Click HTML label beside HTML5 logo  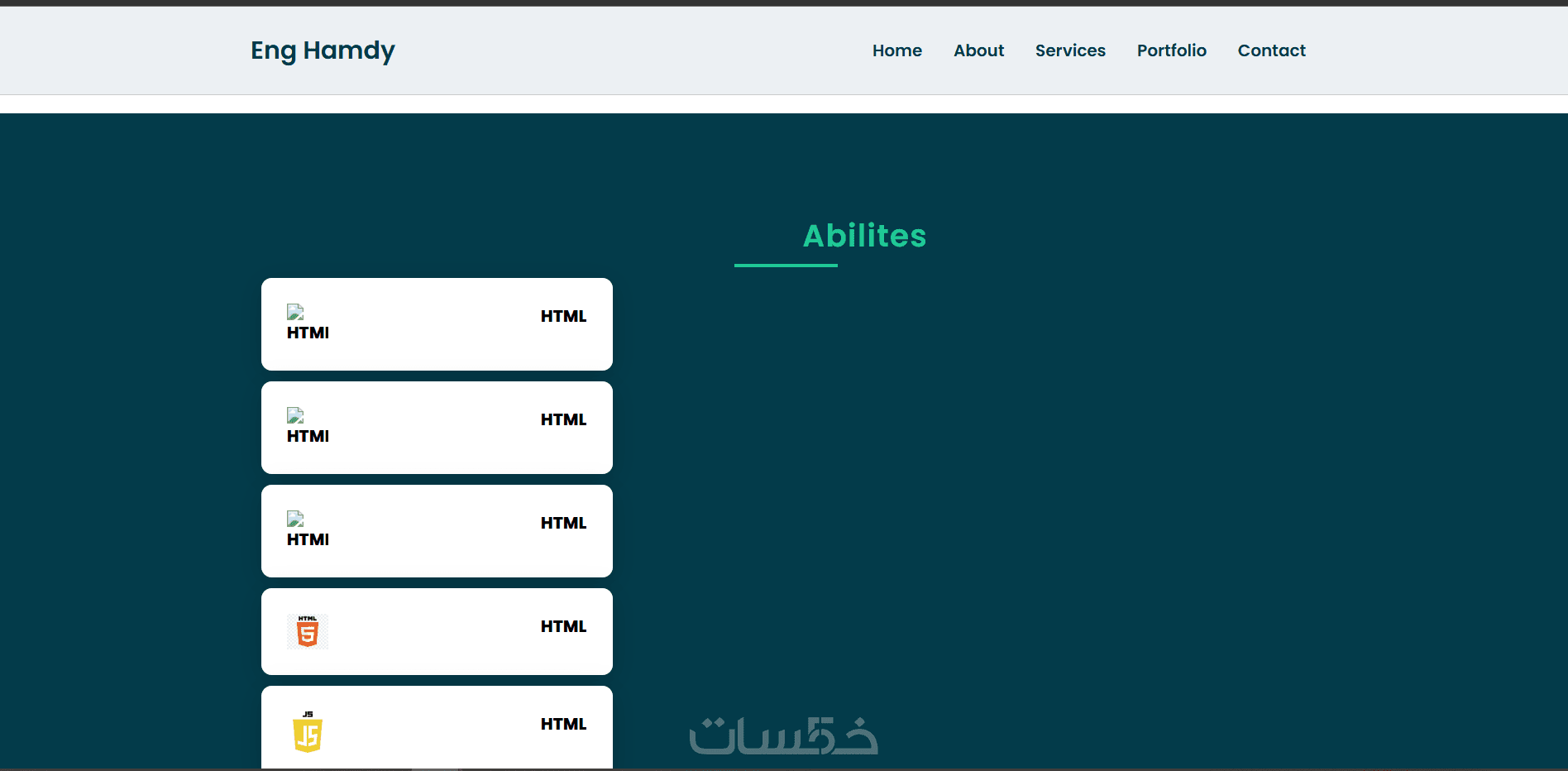(x=564, y=626)
